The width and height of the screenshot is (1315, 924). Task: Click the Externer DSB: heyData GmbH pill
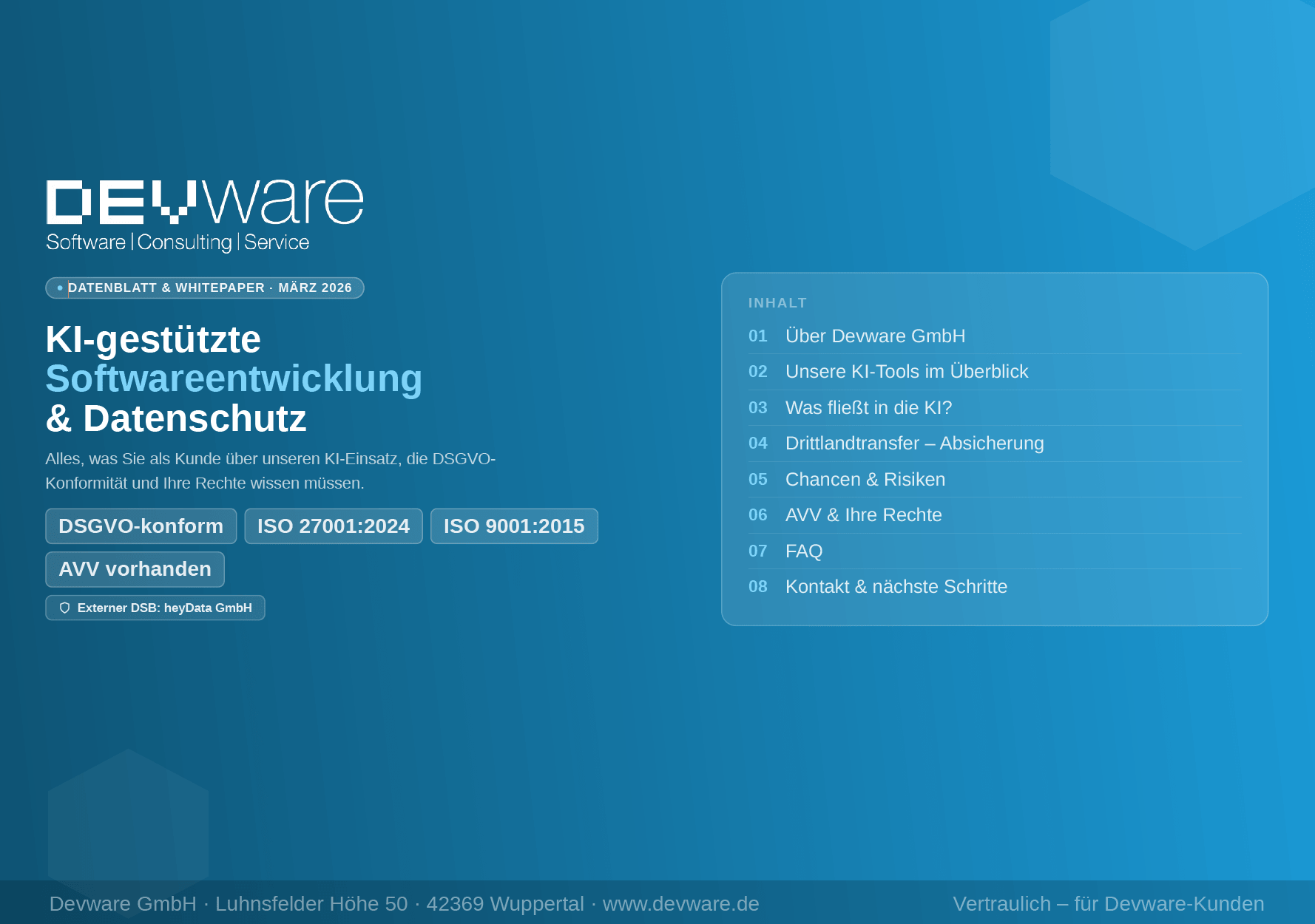pyautogui.click(x=155, y=608)
